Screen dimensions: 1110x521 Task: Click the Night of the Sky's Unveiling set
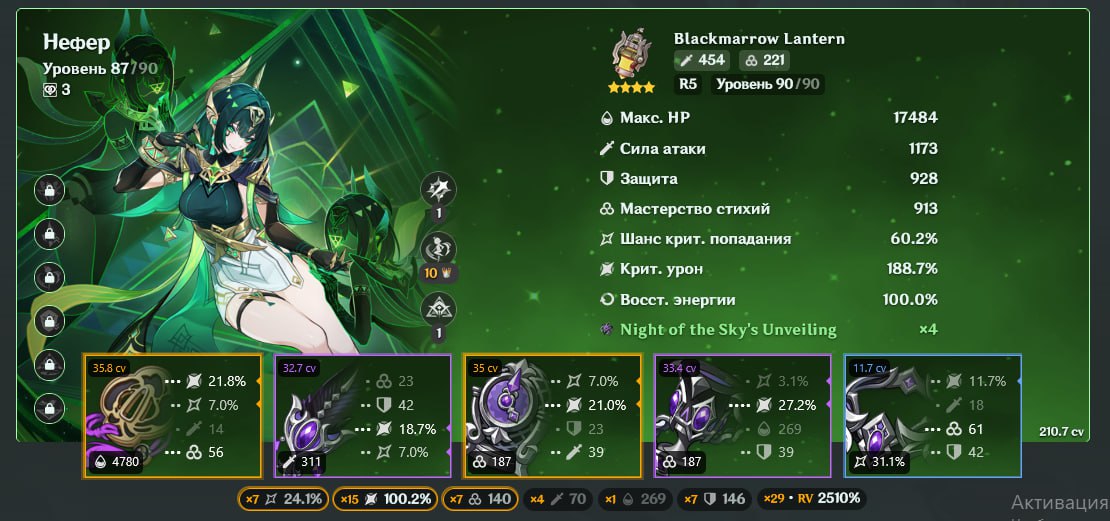click(x=728, y=330)
